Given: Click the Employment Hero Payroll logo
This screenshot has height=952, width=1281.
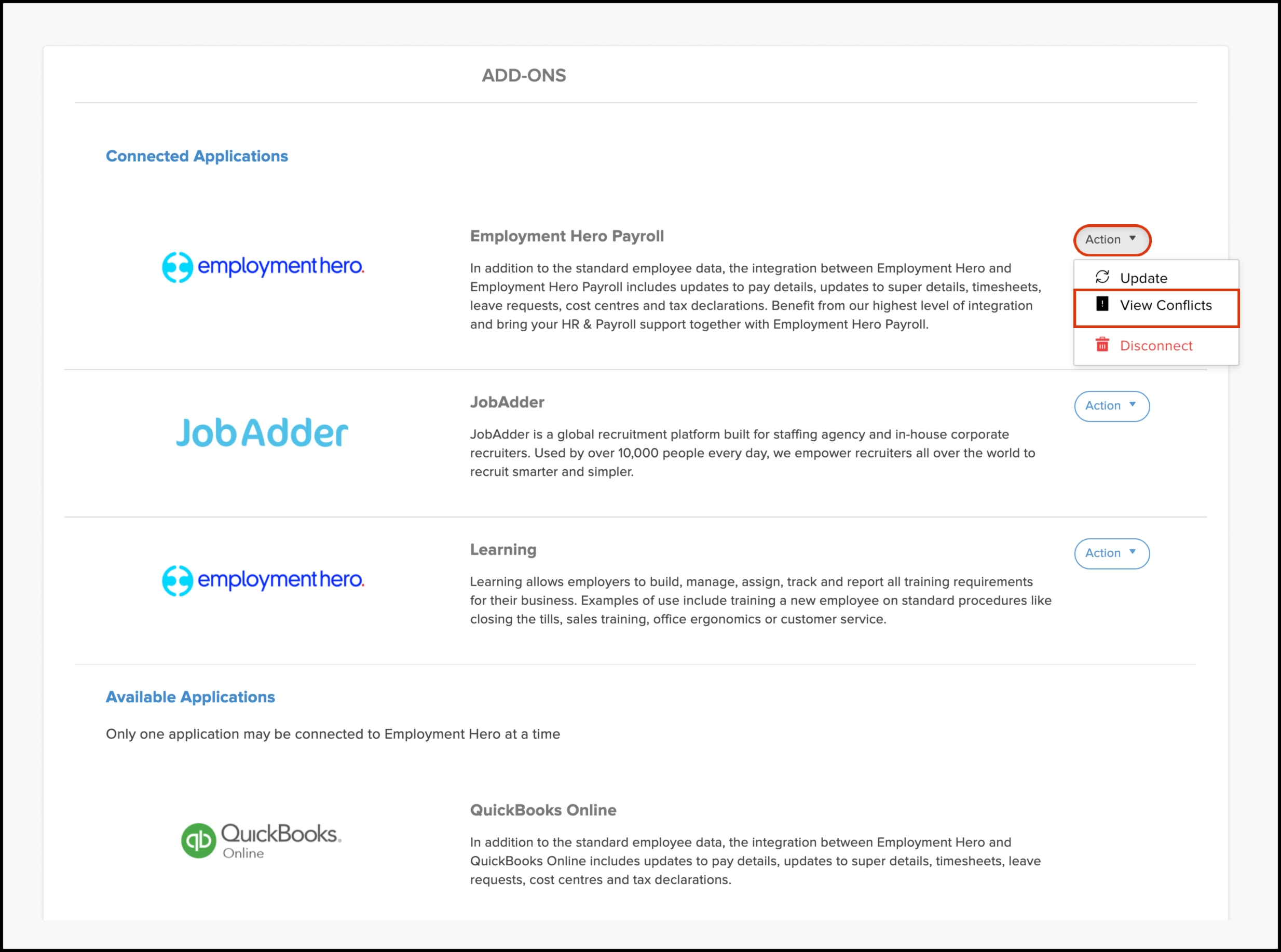Looking at the screenshot, I should [263, 267].
